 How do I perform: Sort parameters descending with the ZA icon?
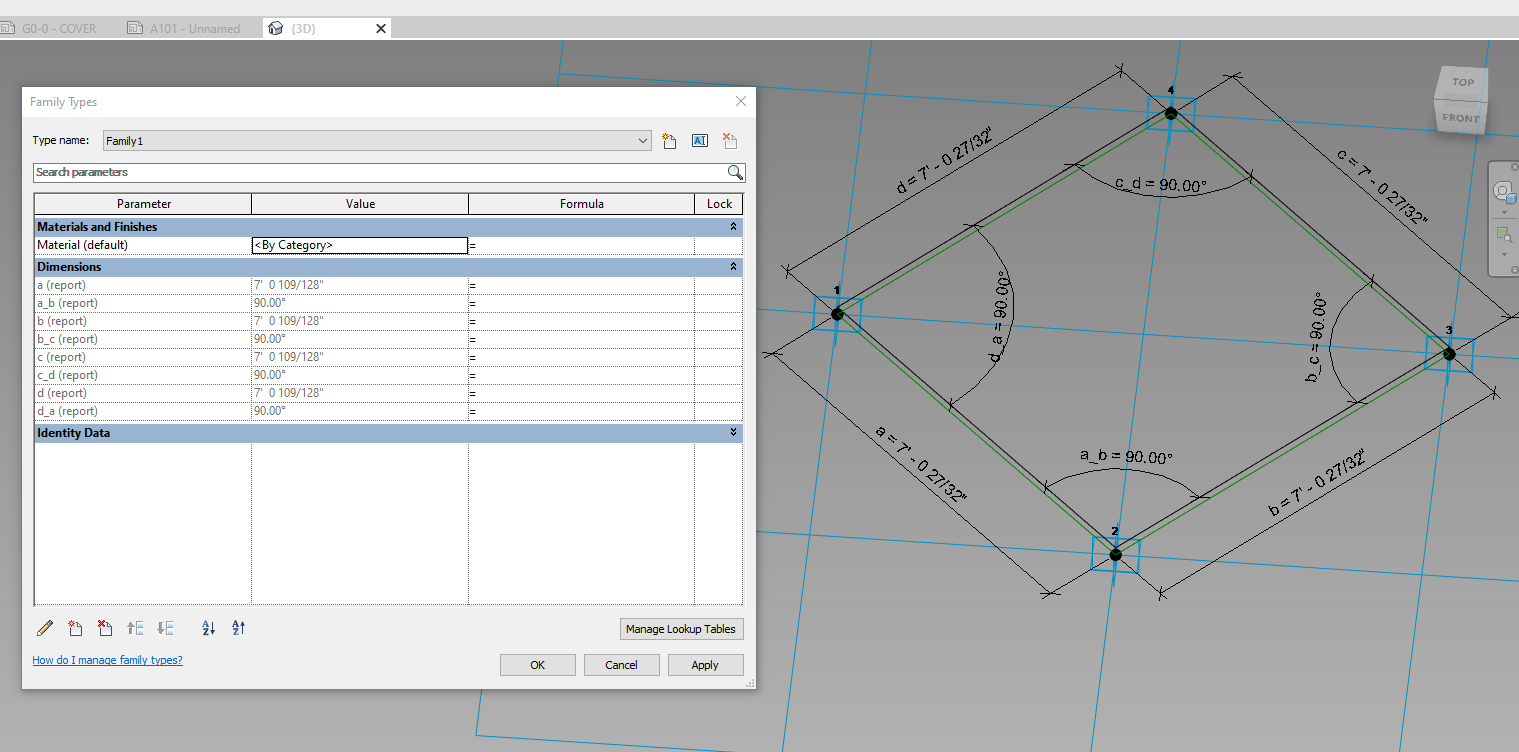pos(238,628)
